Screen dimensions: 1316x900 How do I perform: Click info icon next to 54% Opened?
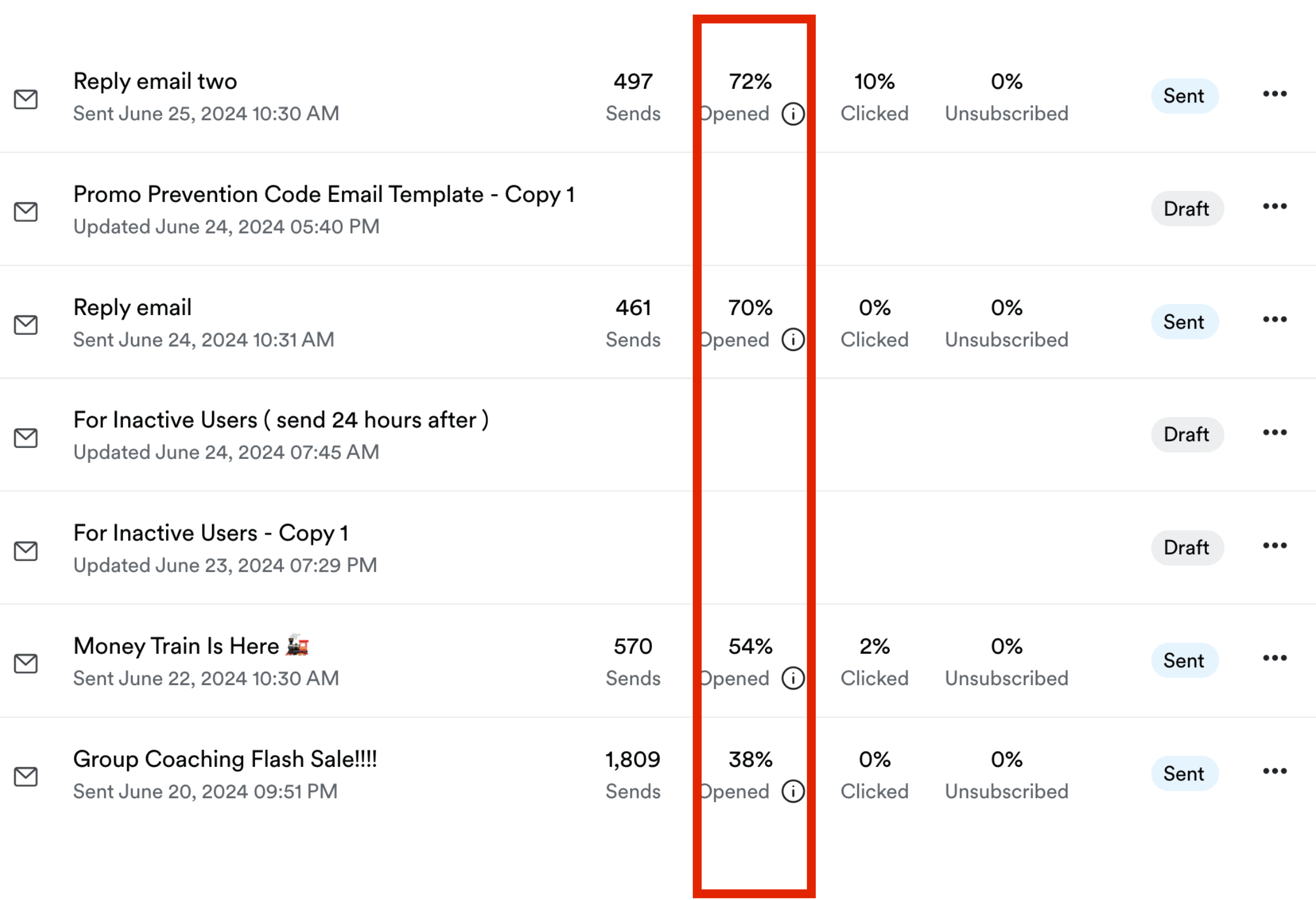[793, 678]
